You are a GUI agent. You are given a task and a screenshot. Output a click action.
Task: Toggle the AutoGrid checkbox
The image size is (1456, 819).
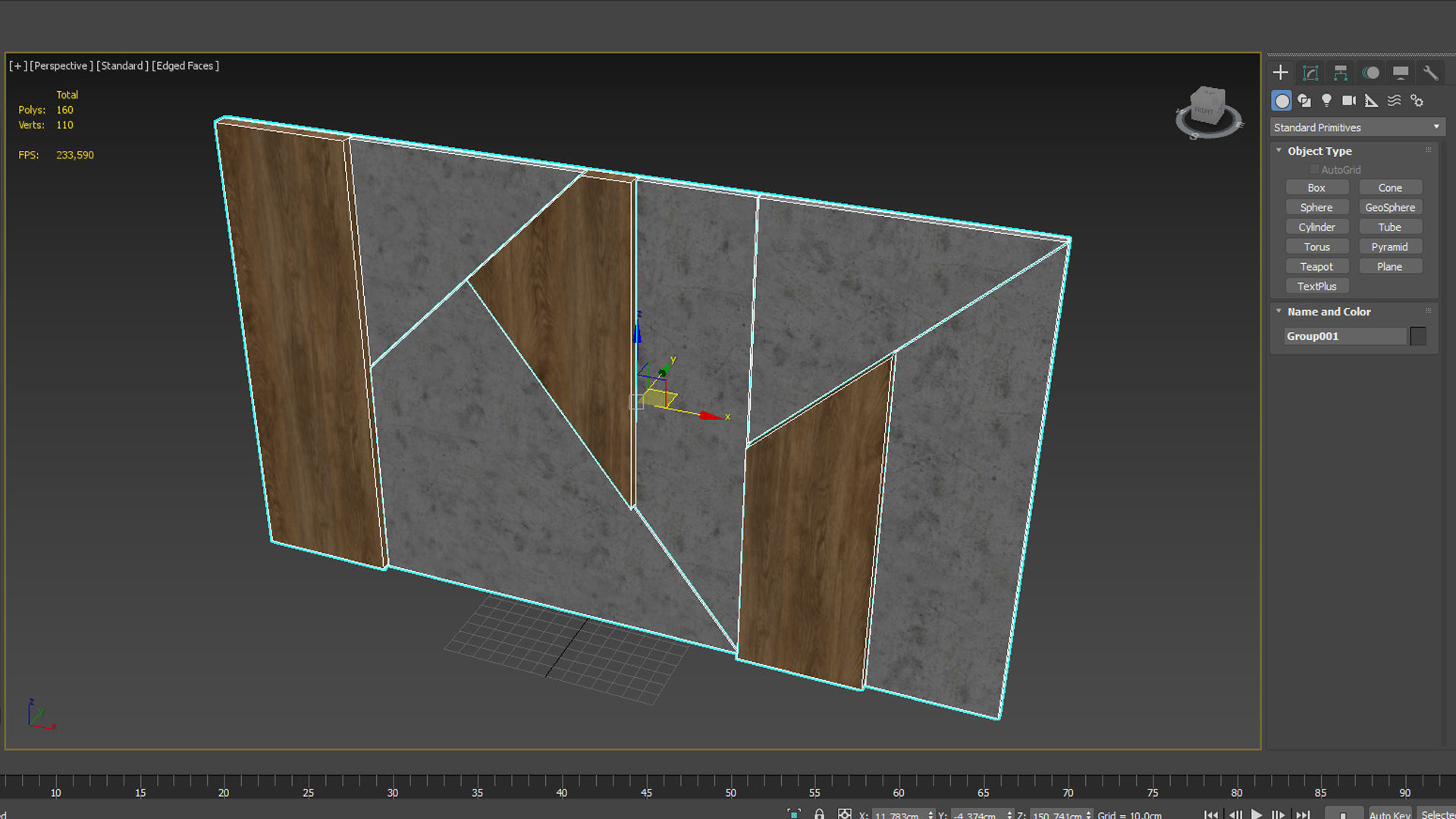click(x=1314, y=170)
